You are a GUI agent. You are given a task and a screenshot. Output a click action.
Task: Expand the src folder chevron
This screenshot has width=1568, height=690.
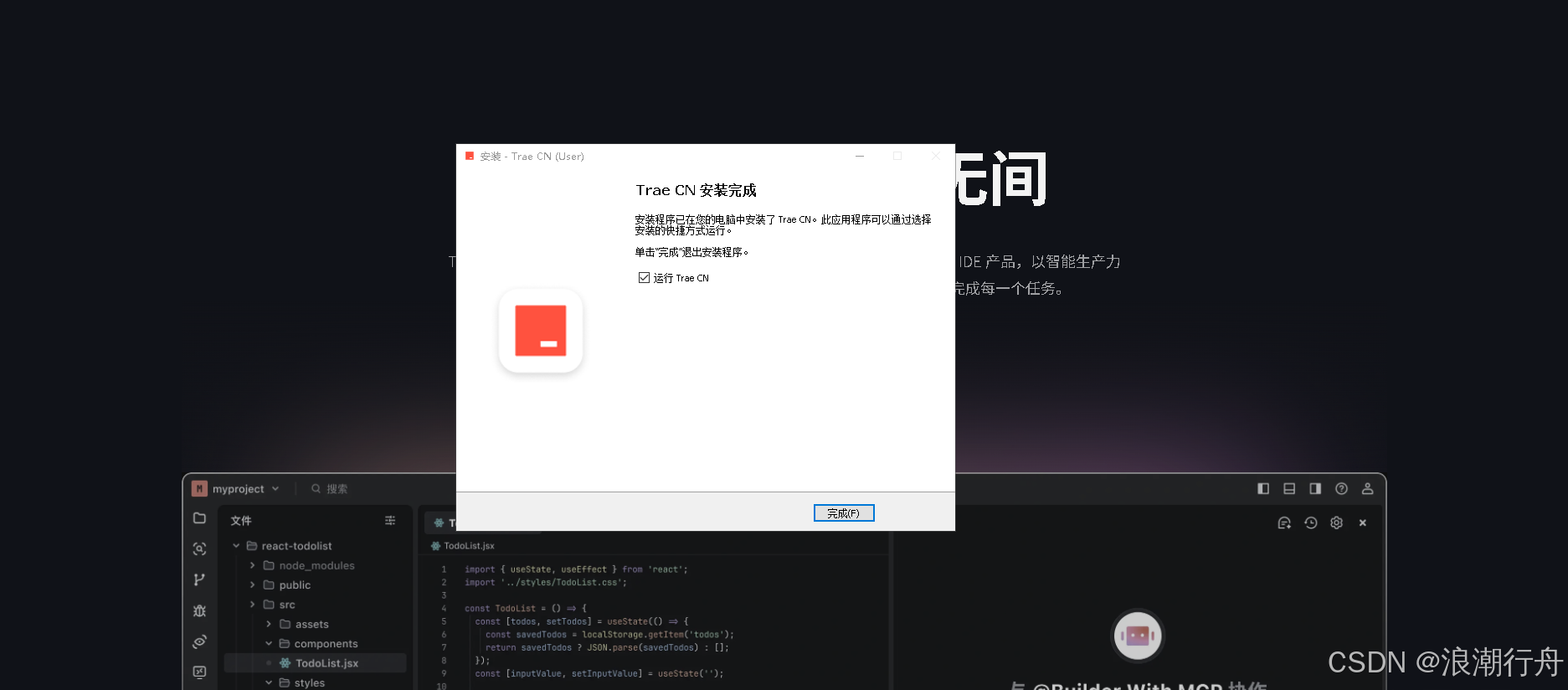point(252,605)
